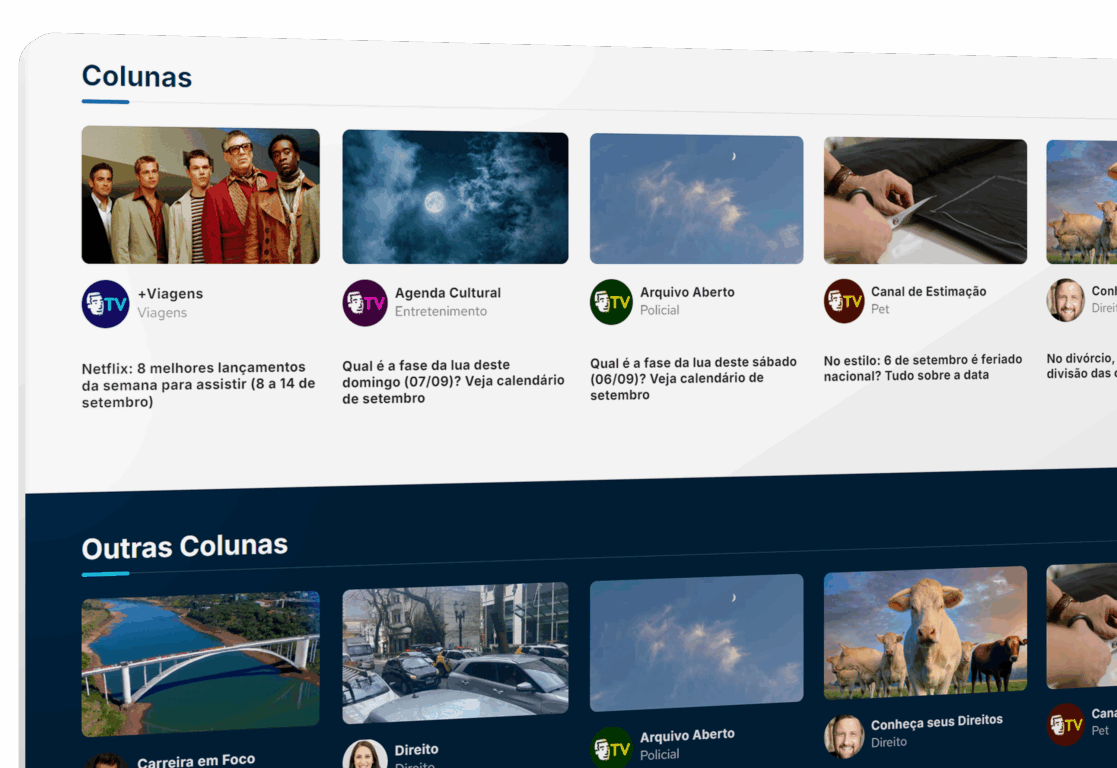Open the Carreira em Foco column label
Screen dimensions: 1117x768
tap(196, 760)
